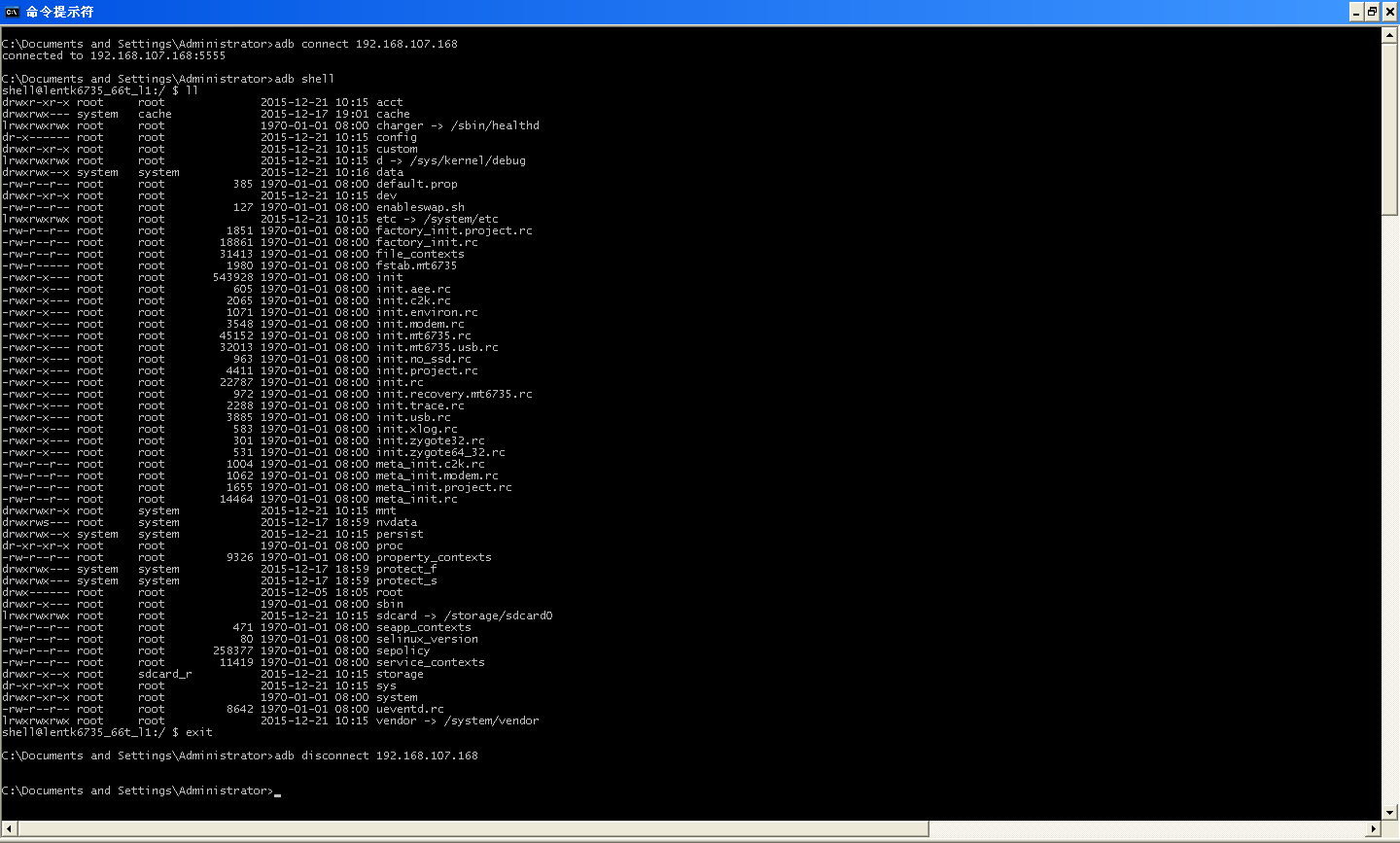Click the 'fstab.mt6735' file name
The width and height of the screenshot is (1400, 843).
(417, 265)
